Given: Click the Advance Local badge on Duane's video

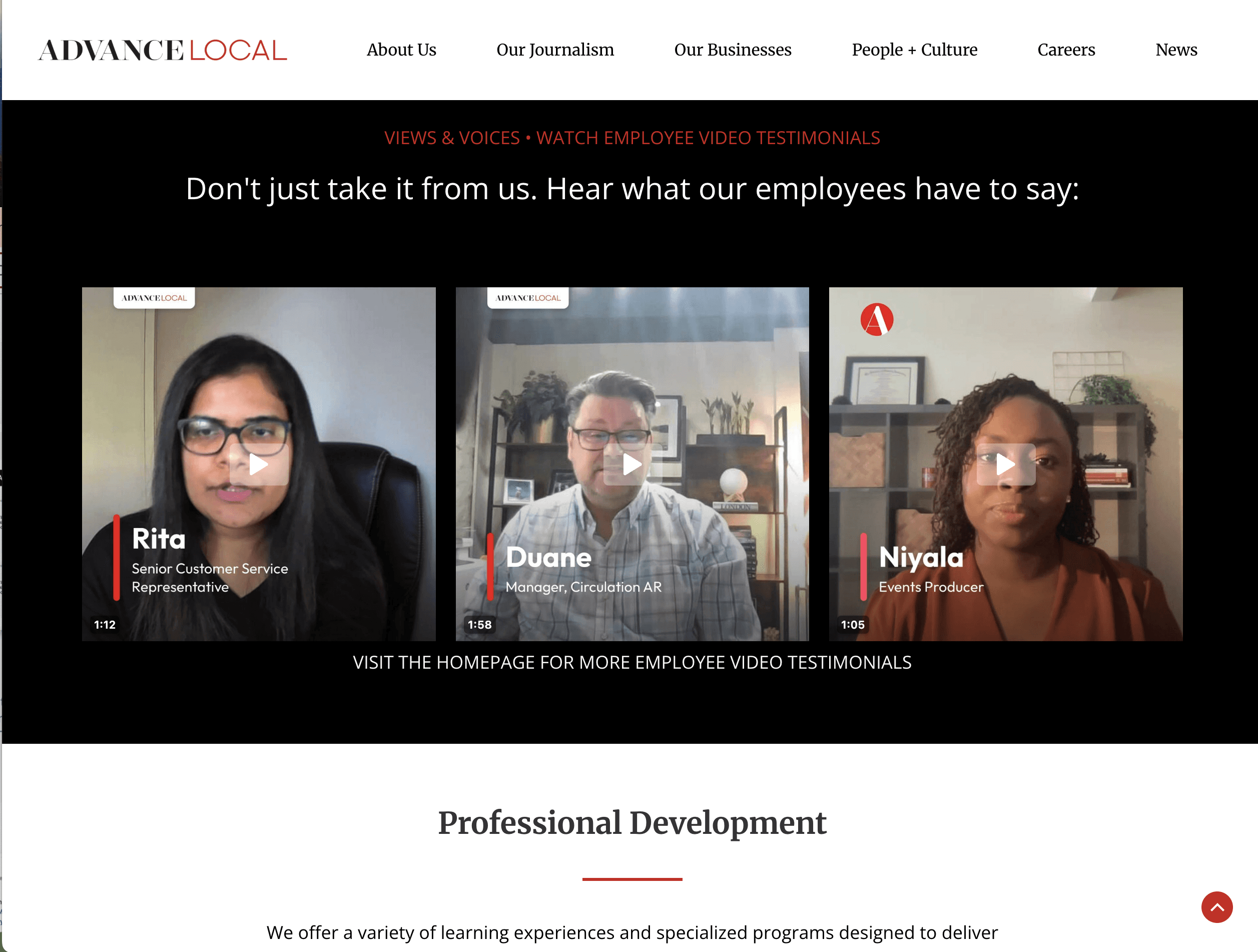Looking at the screenshot, I should coord(528,297).
